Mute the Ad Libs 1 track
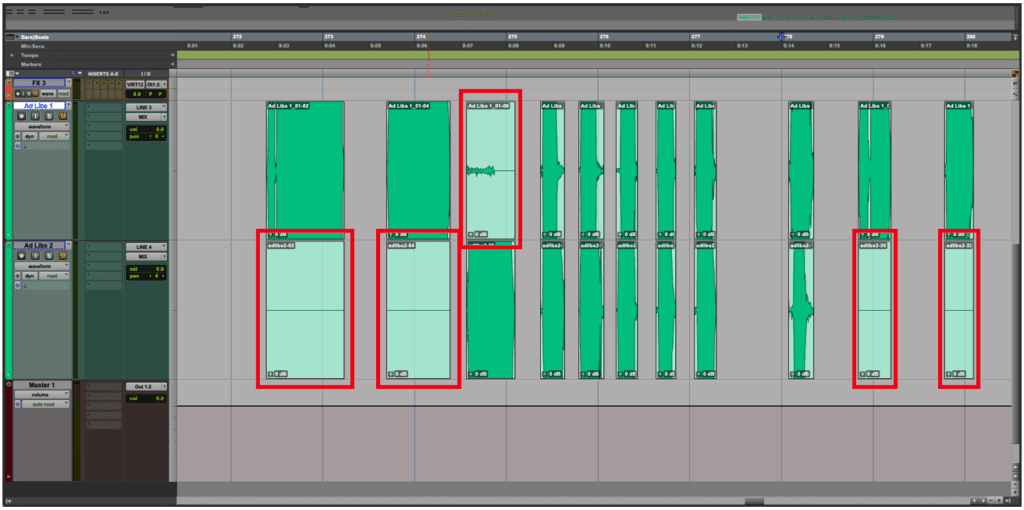This screenshot has width=1024, height=510. (63, 116)
